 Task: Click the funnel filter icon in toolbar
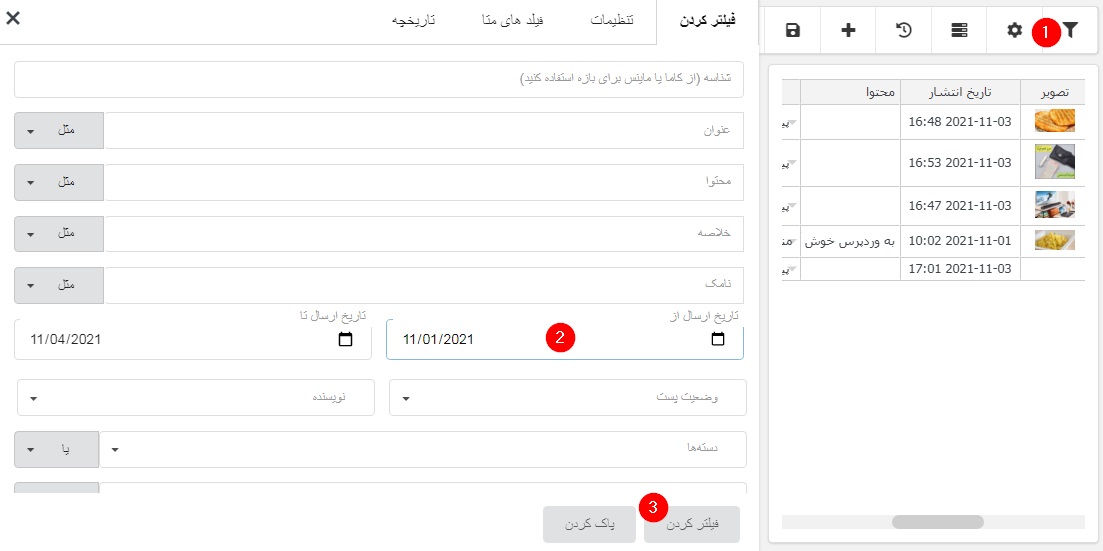(1071, 31)
